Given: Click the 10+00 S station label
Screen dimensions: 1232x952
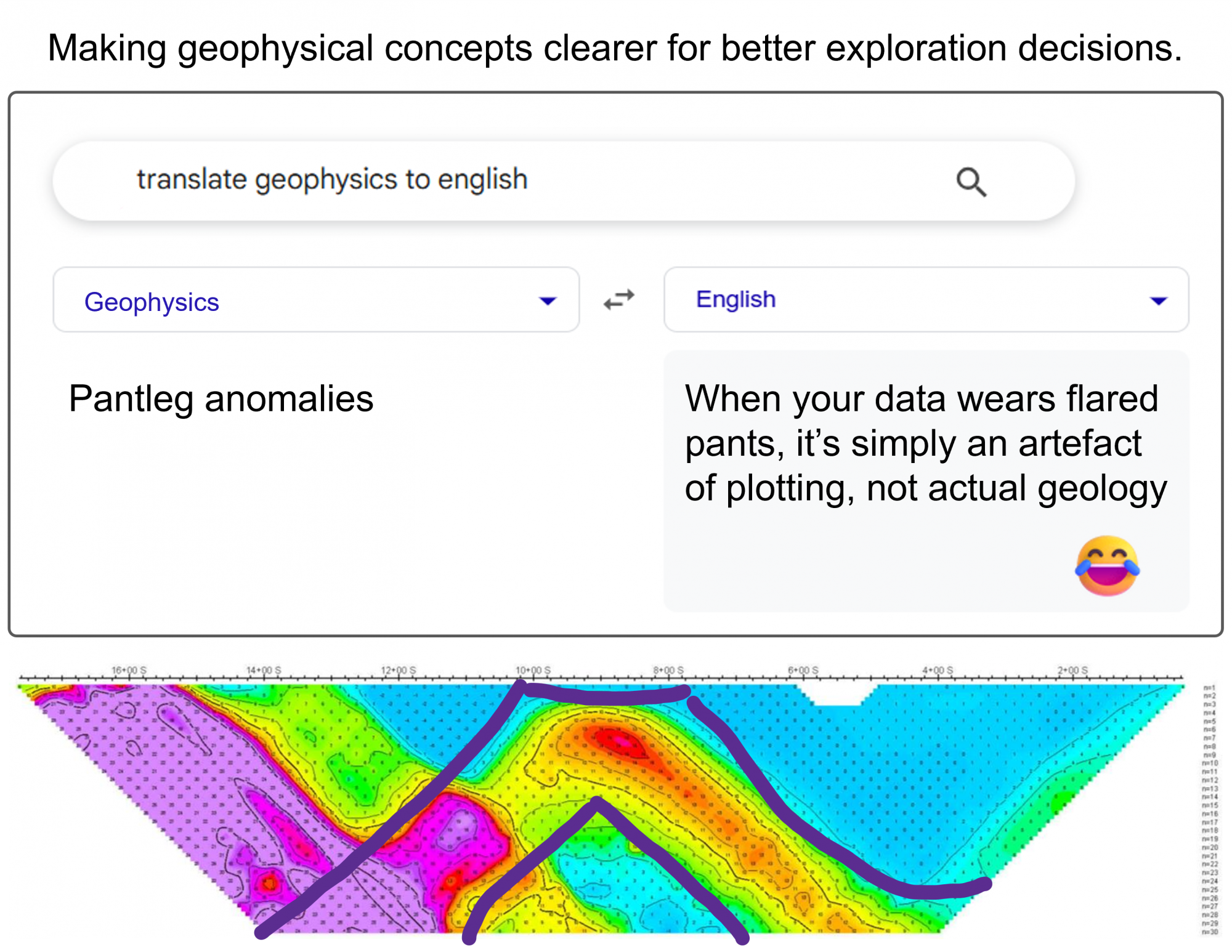Looking at the screenshot, I should tap(533, 669).
